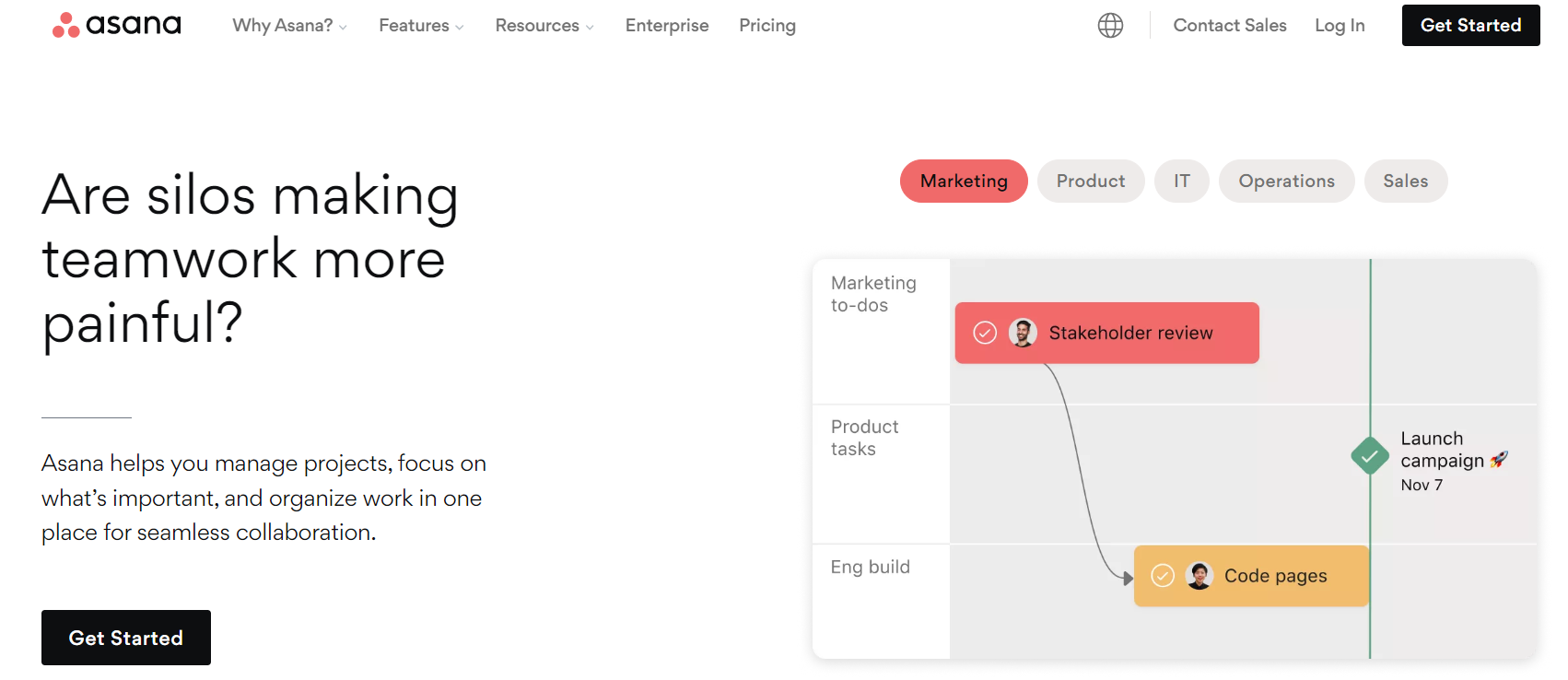The width and height of the screenshot is (1568, 680).
Task: Expand the Features dropdown menu
Action: coord(421,26)
